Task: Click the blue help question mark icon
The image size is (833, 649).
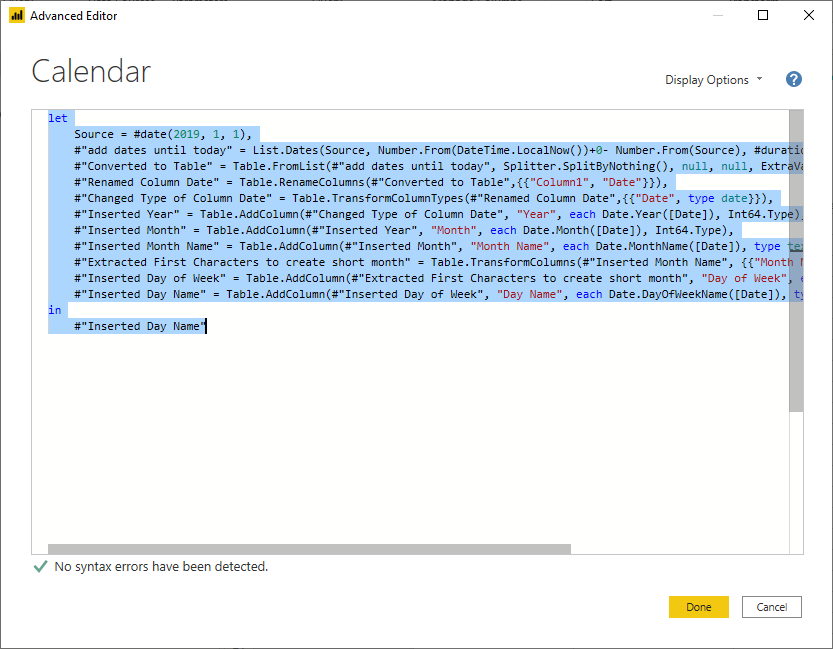Action: point(794,80)
